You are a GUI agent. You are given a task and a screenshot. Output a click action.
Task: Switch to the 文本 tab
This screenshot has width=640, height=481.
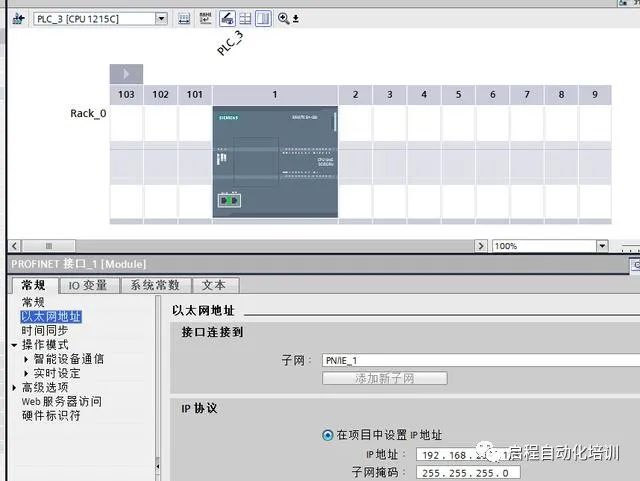coord(214,285)
